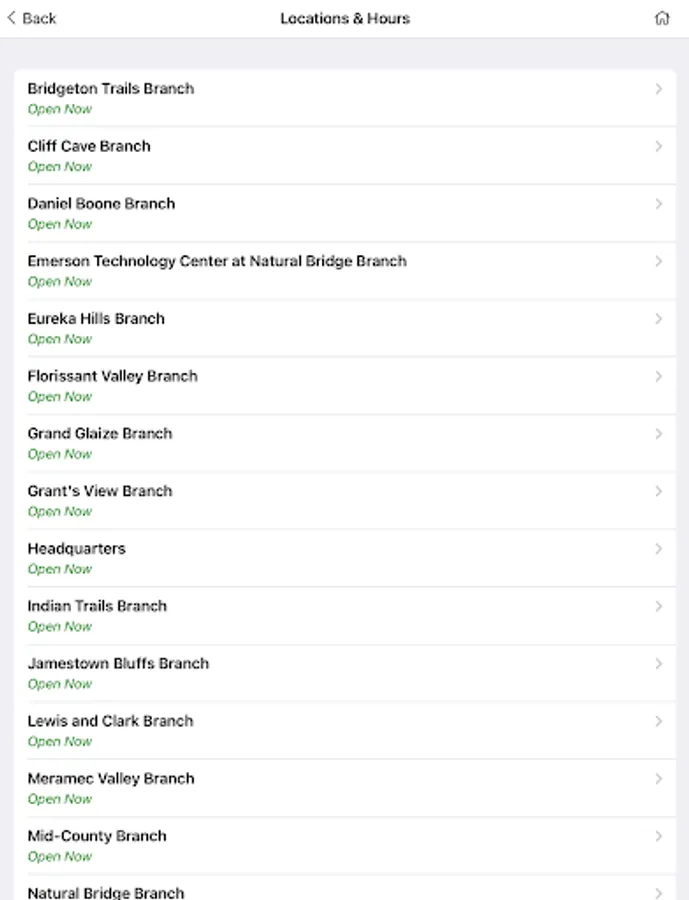The height and width of the screenshot is (900, 689).
Task: Tap Florissant Valley Branch chevron arrow
Action: click(658, 376)
